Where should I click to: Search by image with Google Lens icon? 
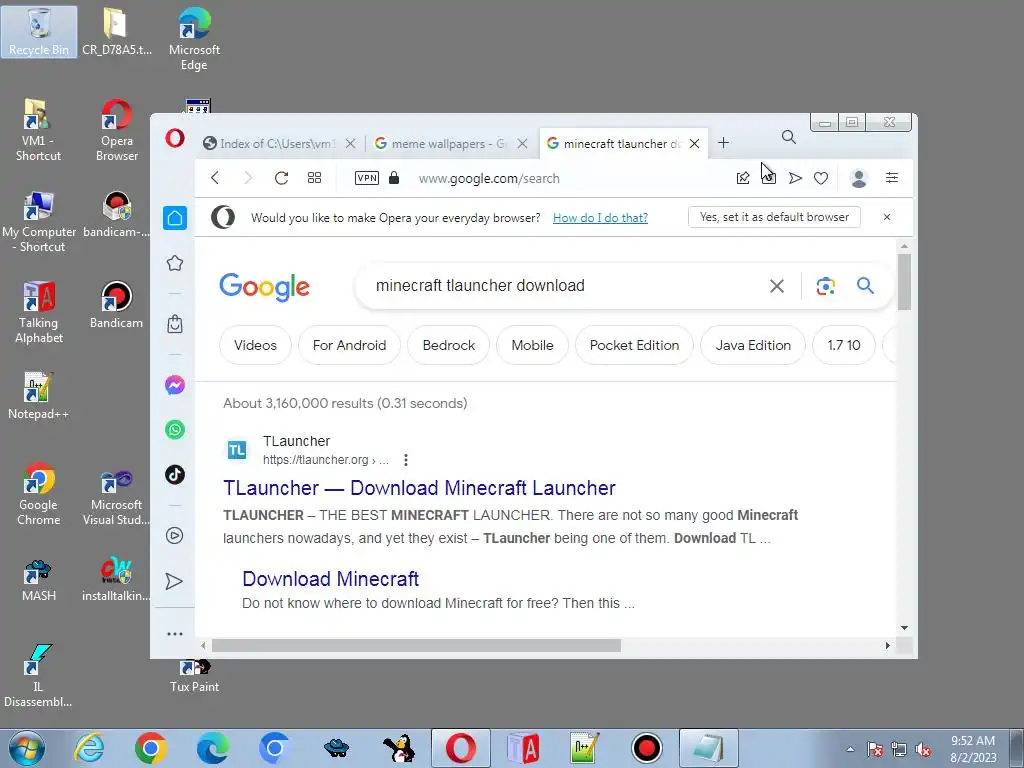(825, 286)
